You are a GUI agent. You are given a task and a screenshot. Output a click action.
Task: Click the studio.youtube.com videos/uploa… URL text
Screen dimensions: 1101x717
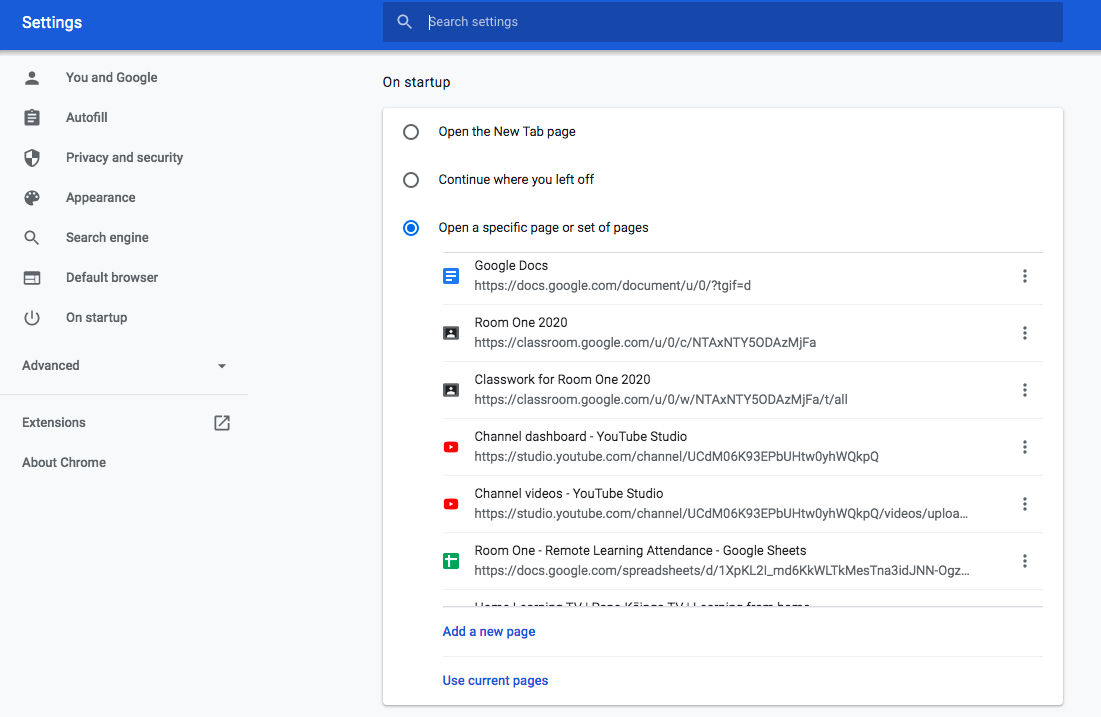click(x=721, y=513)
